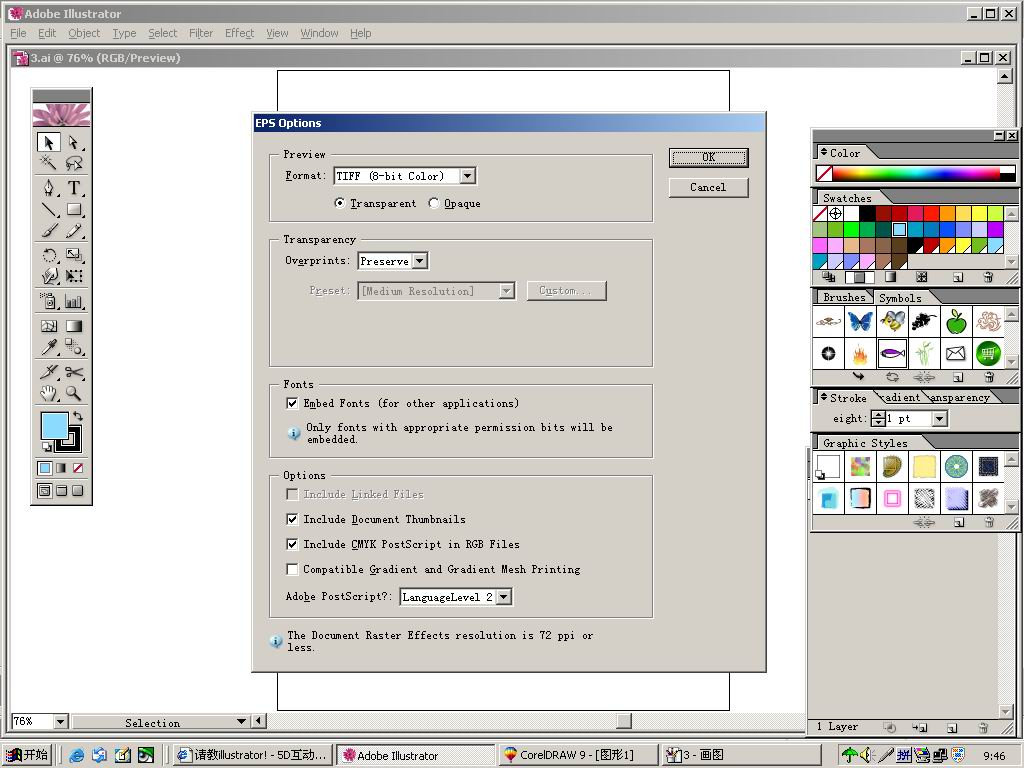
Task: Uncheck Embed Fonts checkbox
Action: pyautogui.click(x=293, y=404)
